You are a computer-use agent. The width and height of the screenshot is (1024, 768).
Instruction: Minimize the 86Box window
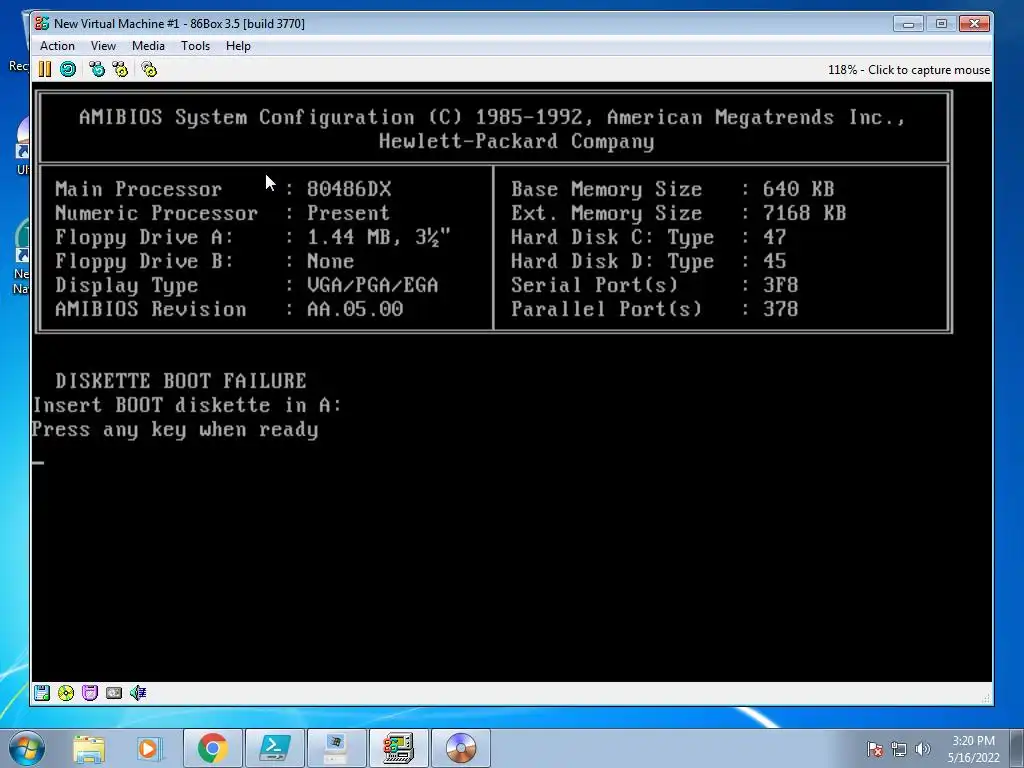[908, 24]
